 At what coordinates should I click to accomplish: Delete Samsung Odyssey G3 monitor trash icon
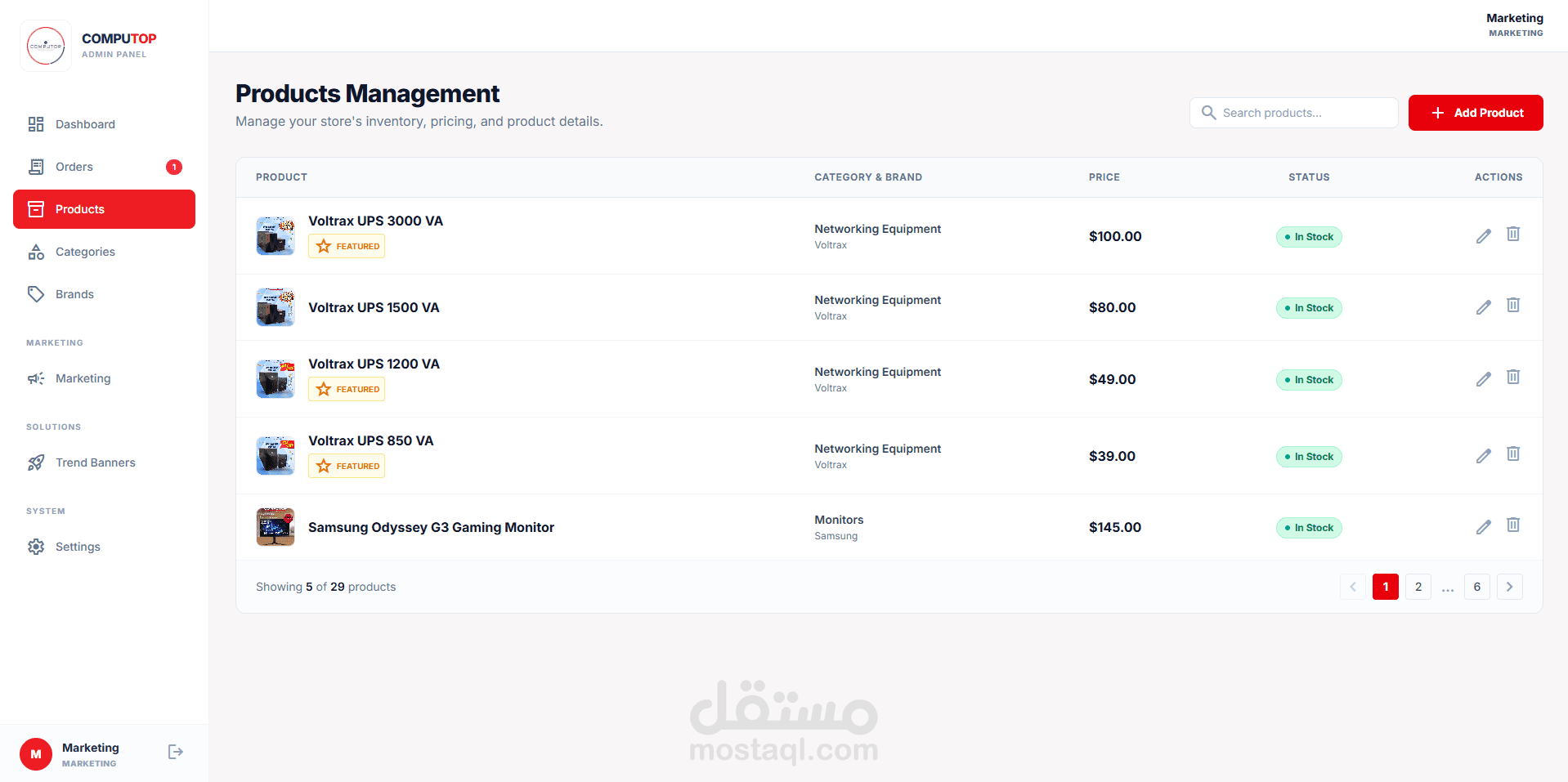(1513, 525)
